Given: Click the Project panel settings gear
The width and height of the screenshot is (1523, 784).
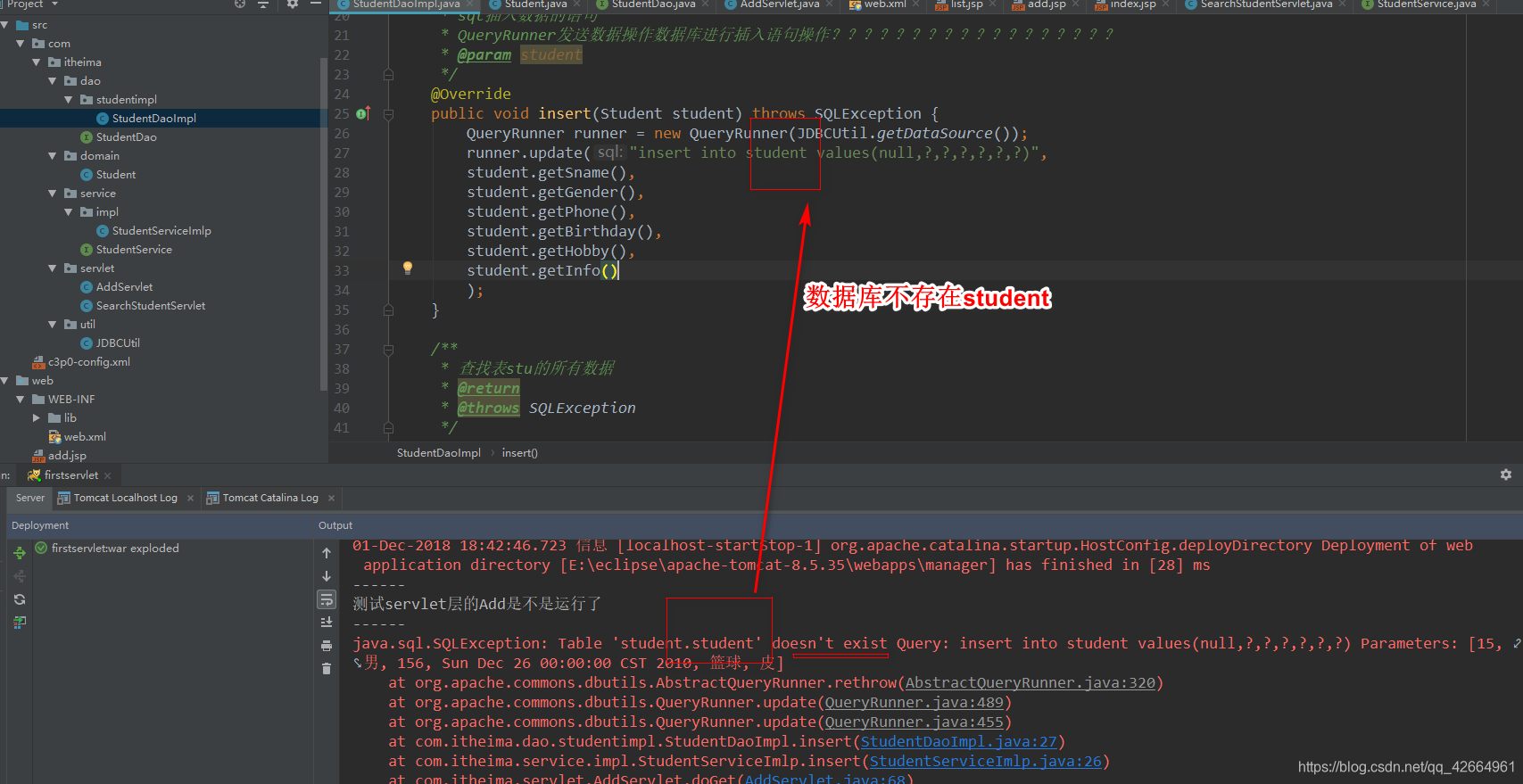Looking at the screenshot, I should click(293, 4).
